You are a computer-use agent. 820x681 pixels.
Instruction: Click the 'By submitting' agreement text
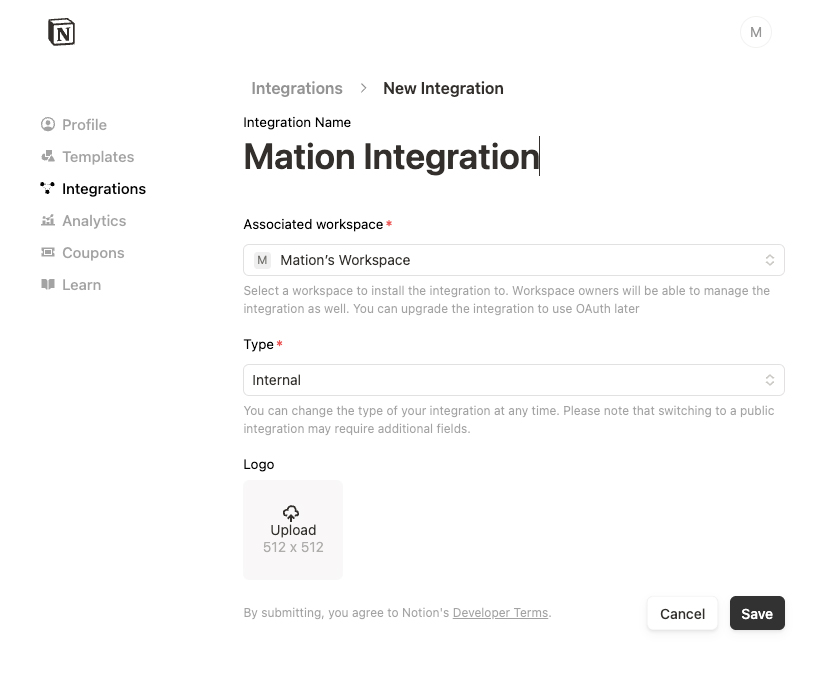(397, 612)
